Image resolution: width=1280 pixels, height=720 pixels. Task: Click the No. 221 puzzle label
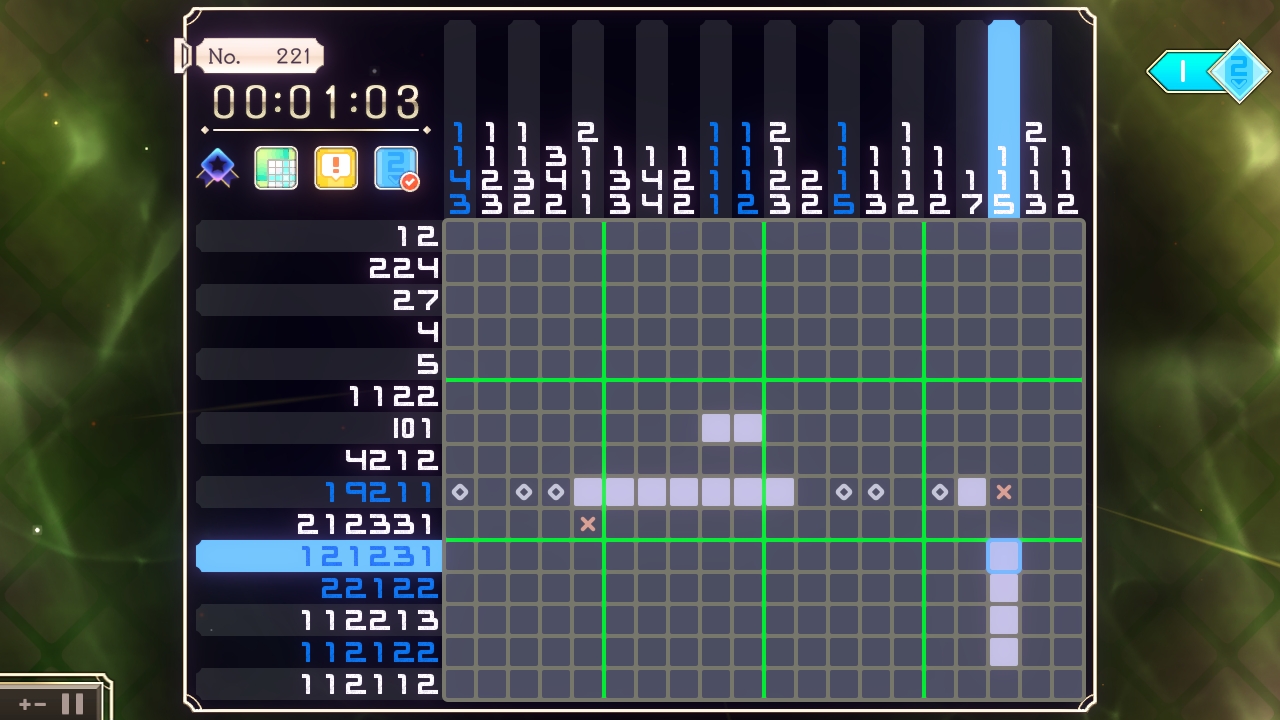point(259,56)
